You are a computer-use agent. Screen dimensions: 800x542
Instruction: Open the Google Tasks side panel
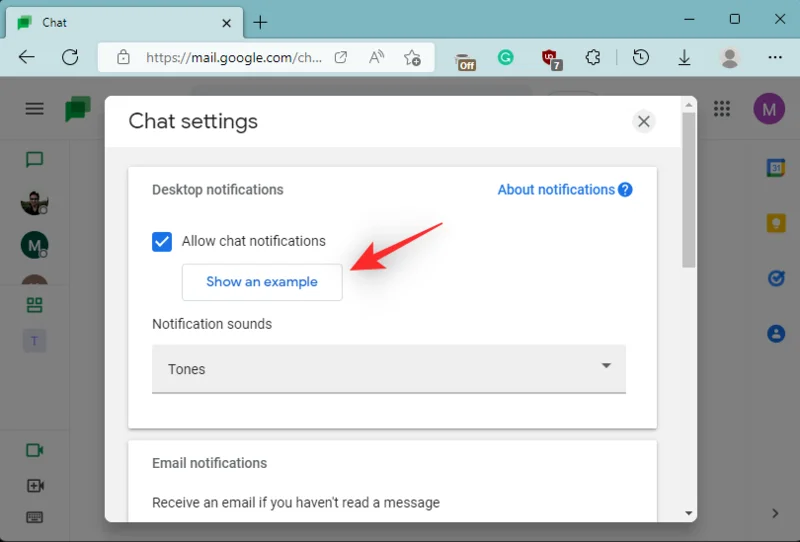(x=776, y=278)
